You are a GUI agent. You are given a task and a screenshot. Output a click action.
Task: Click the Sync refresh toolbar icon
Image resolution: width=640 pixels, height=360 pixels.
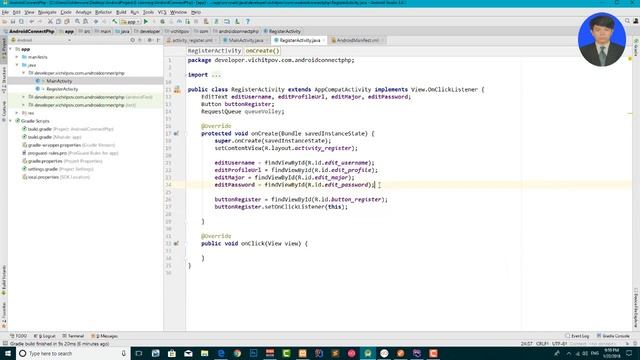21,22
